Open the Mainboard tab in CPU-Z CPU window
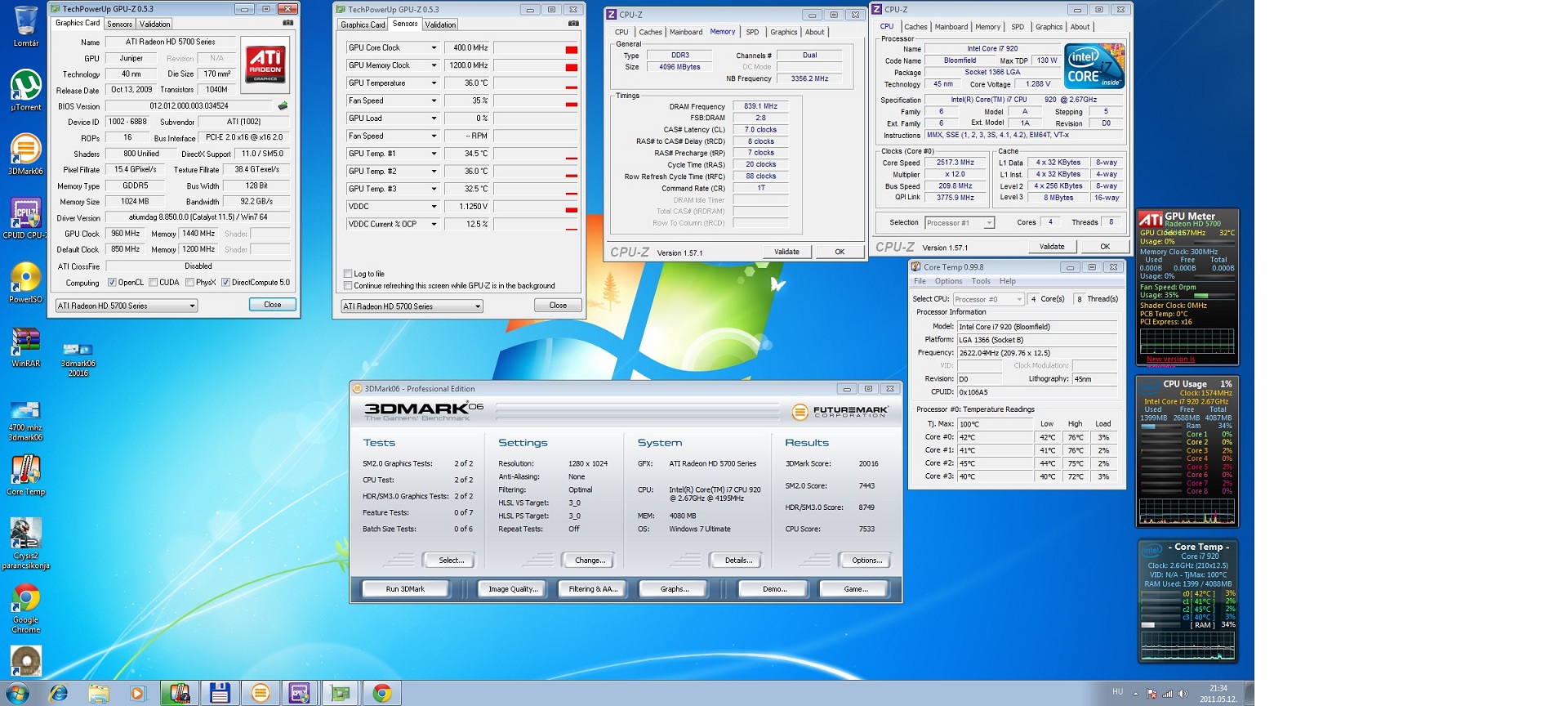Screen dimensions: 1568x706 point(951,27)
